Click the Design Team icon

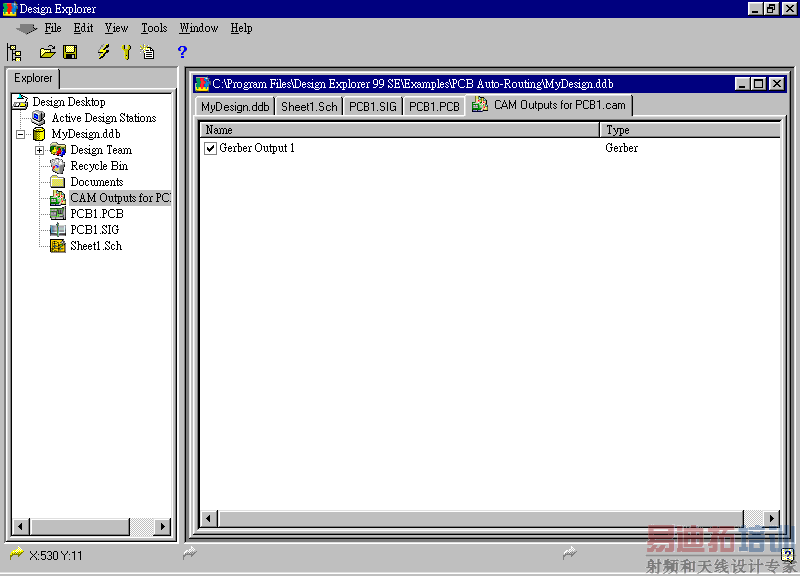(58, 150)
